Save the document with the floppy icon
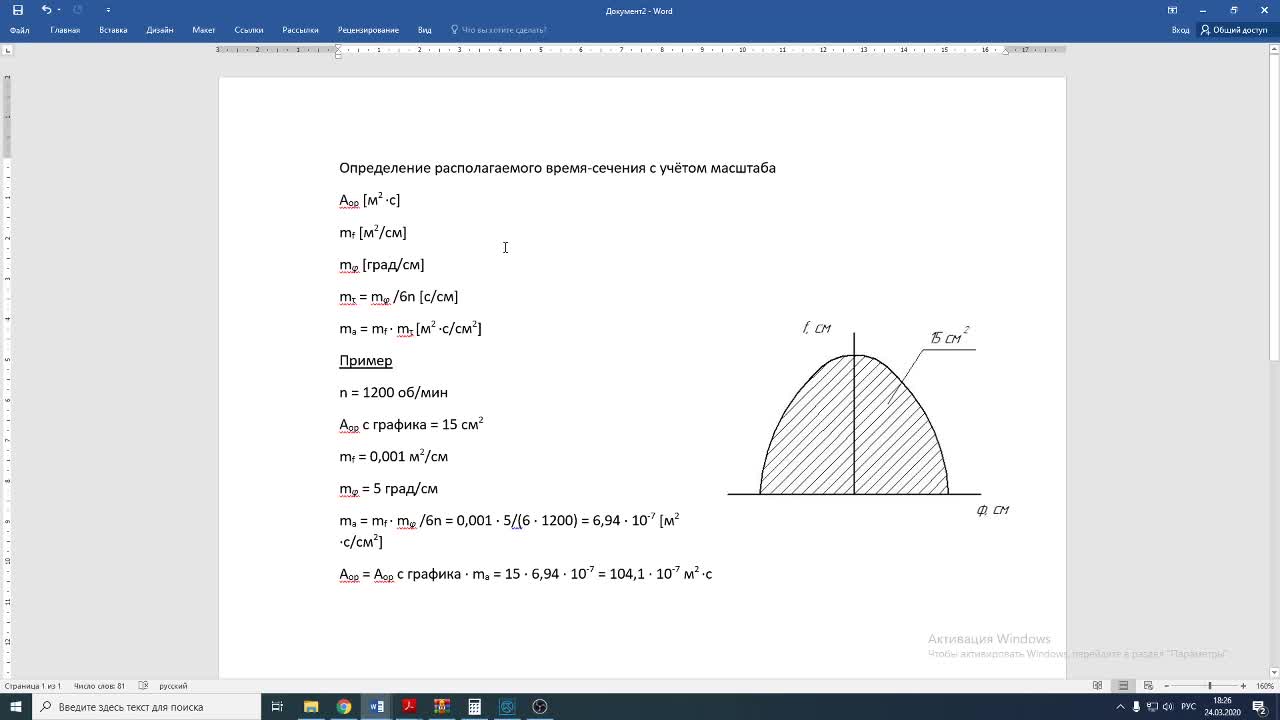The image size is (1280, 720). pos(18,10)
